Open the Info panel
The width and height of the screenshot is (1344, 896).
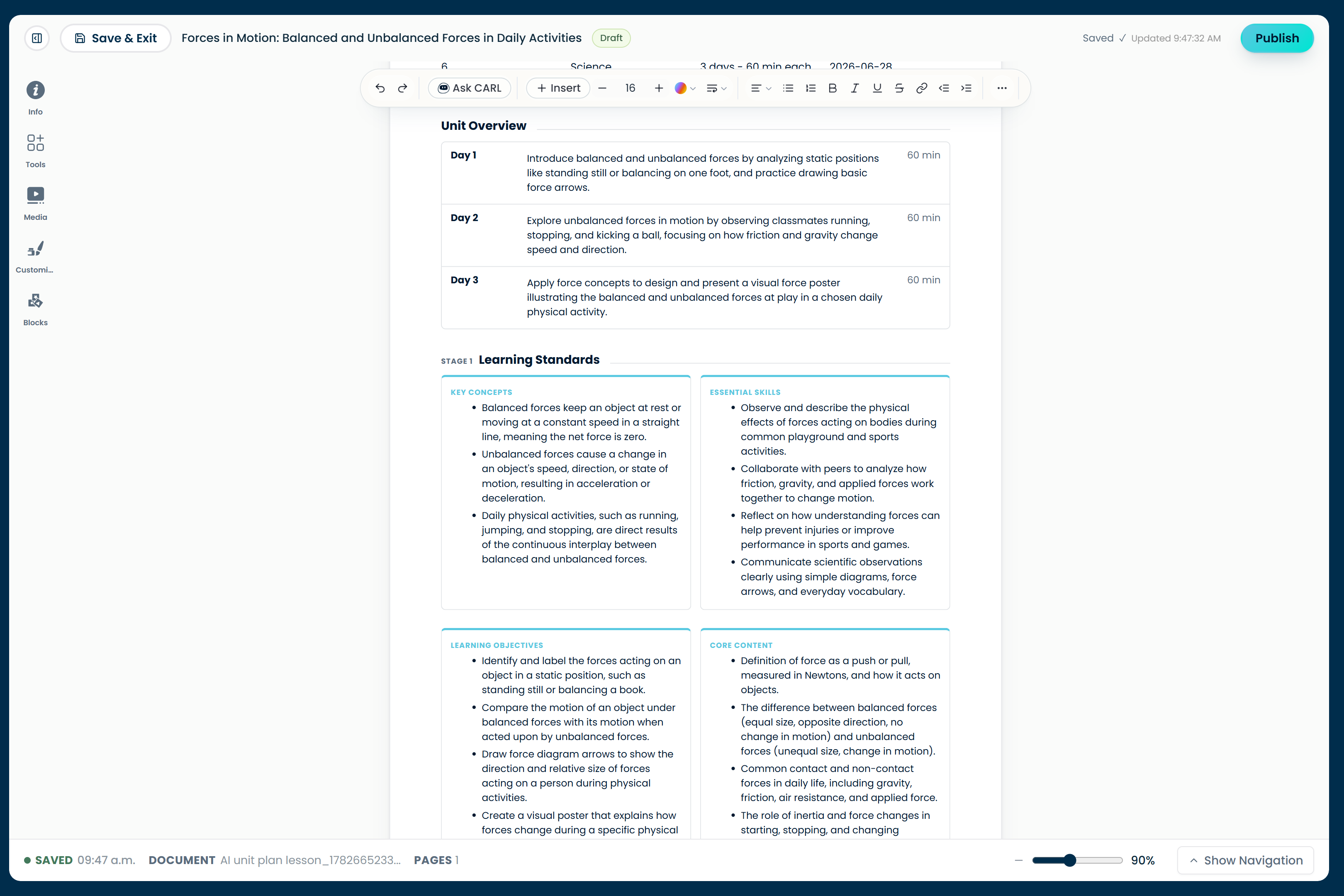pos(35,98)
